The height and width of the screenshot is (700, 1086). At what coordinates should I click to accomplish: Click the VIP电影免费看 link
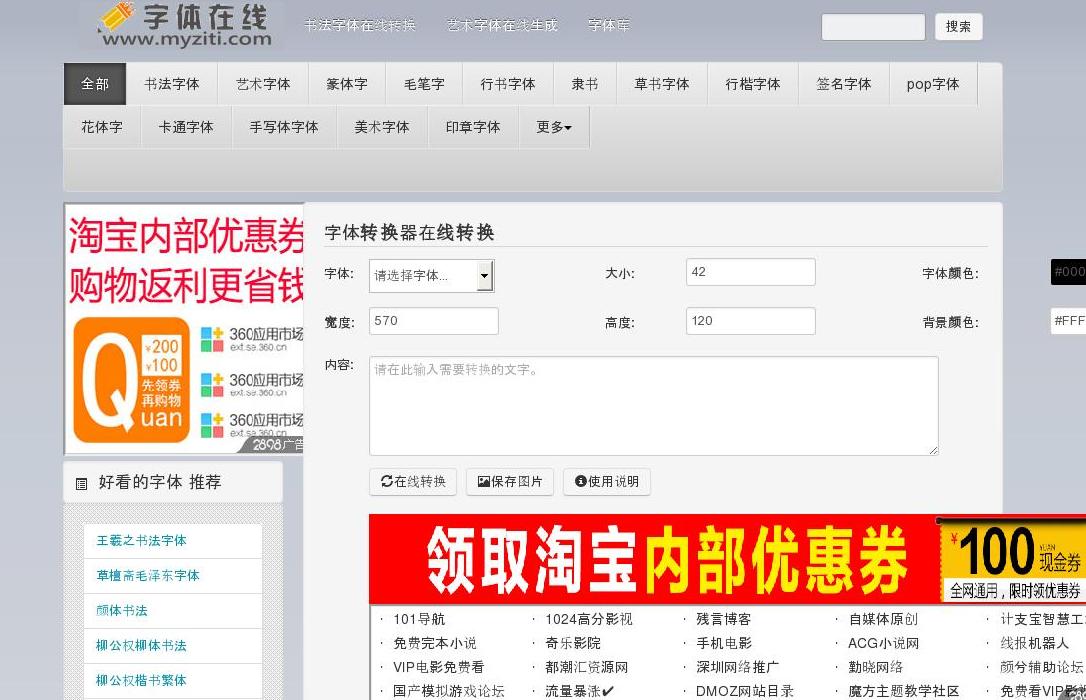pos(438,667)
